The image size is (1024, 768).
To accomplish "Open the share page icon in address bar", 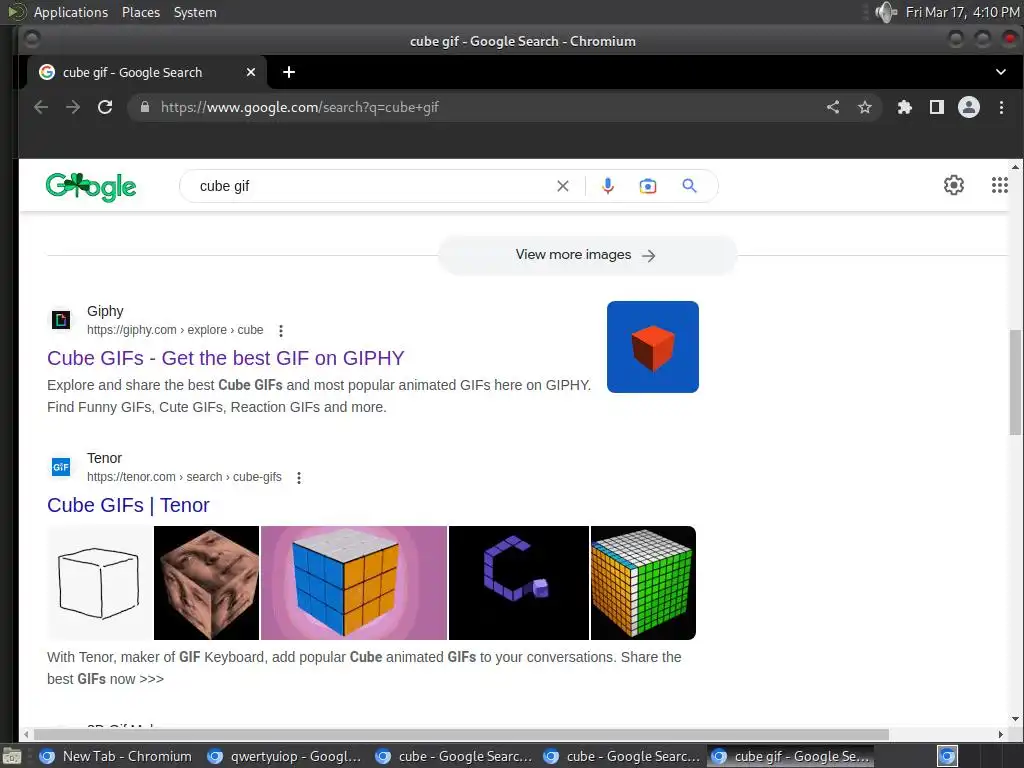I will click(x=833, y=107).
